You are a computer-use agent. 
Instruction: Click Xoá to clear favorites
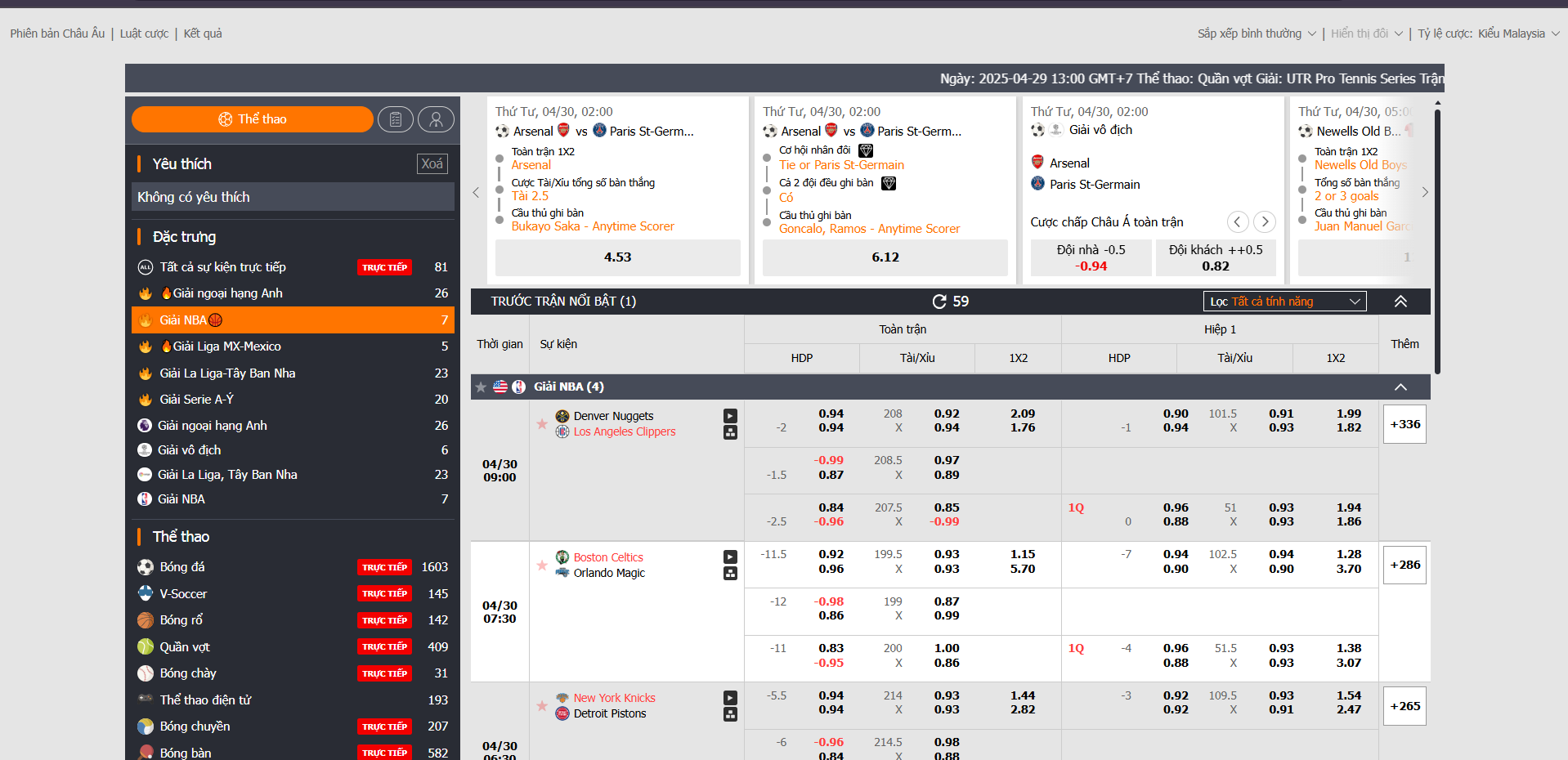pos(432,163)
